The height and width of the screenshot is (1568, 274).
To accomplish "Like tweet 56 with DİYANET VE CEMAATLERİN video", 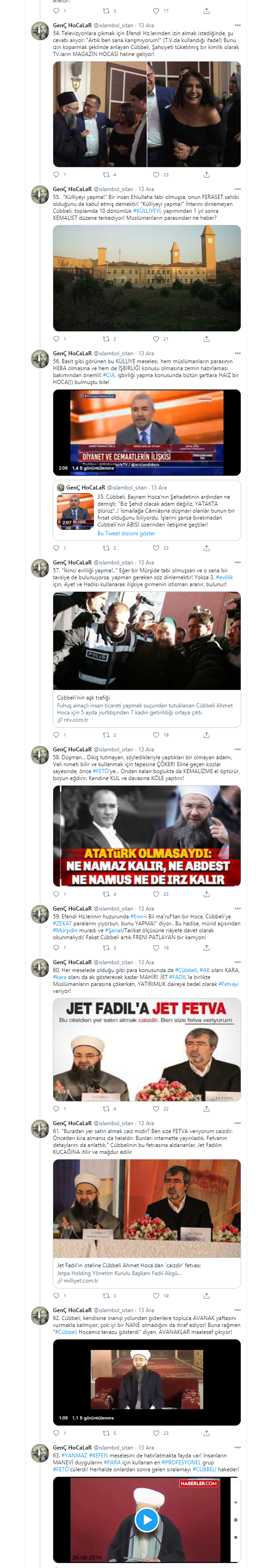I will tap(156, 548).
